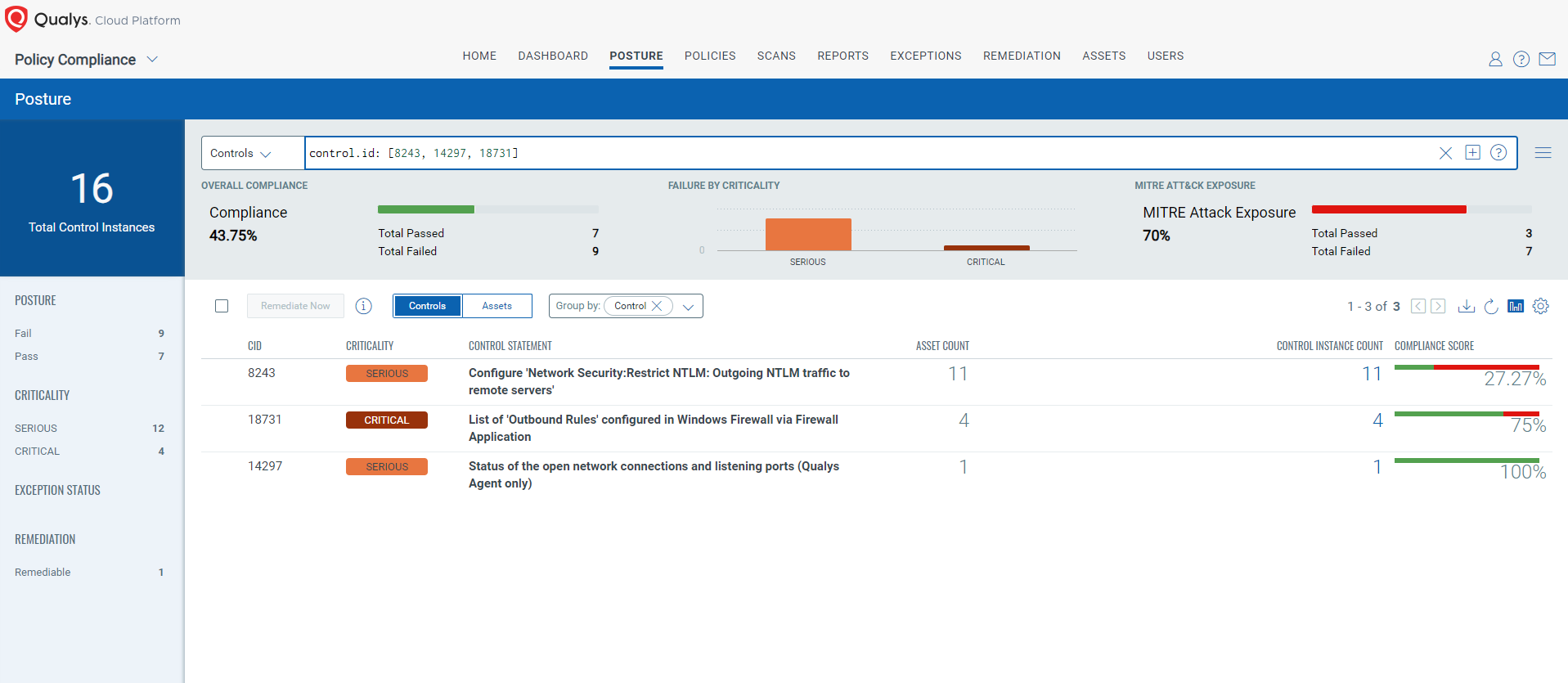Open the hamburger menu beside search bar
The image size is (1568, 683).
1543,153
